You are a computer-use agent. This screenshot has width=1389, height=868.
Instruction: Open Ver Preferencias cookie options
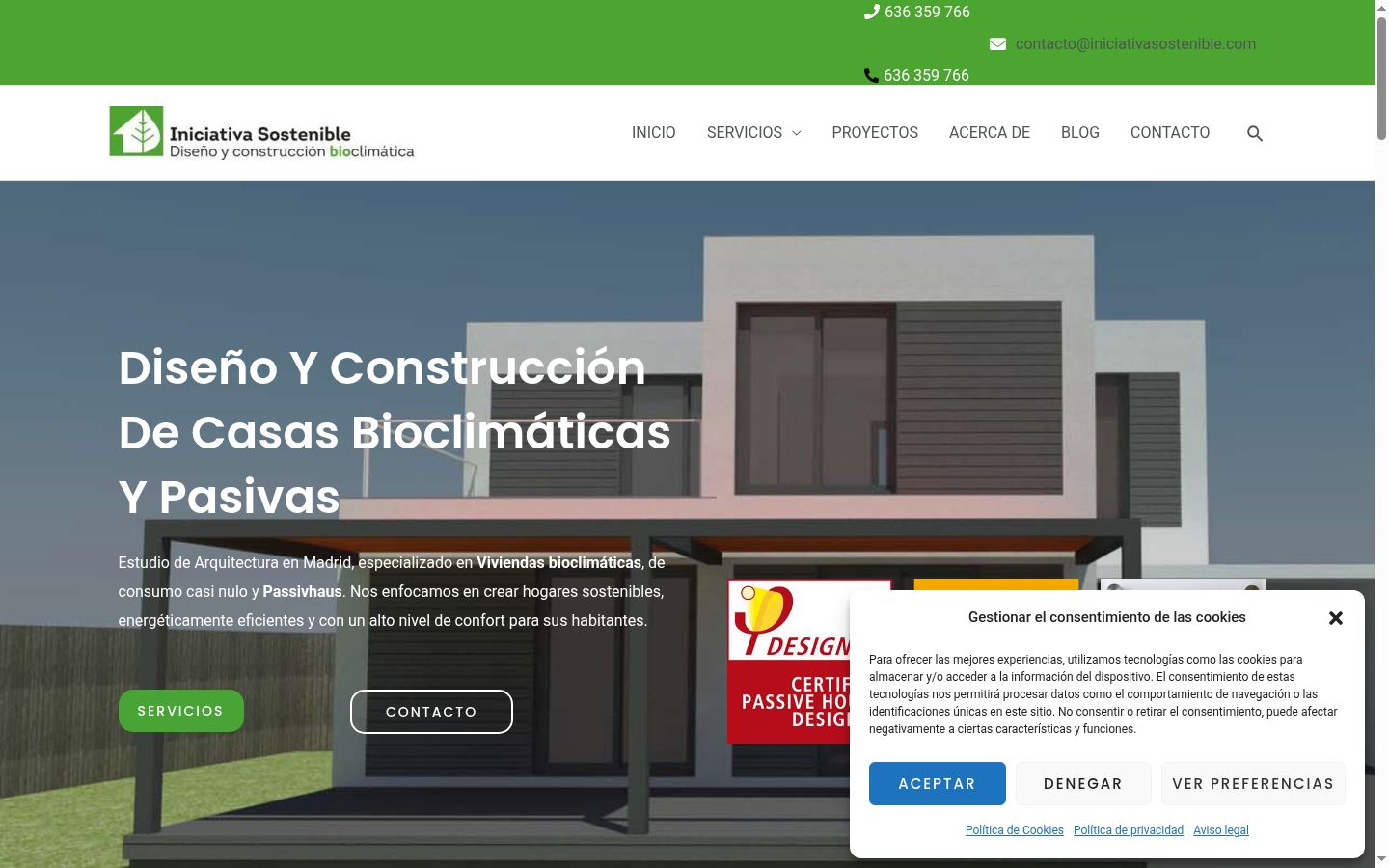[1253, 784]
